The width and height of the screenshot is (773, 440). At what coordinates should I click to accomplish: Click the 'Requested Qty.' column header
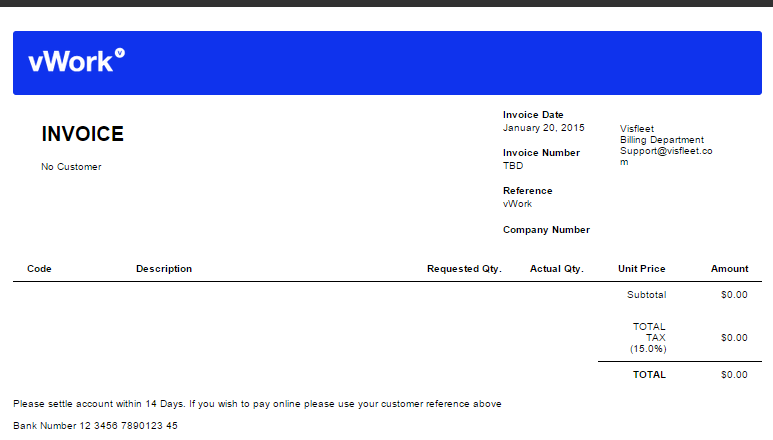click(464, 269)
